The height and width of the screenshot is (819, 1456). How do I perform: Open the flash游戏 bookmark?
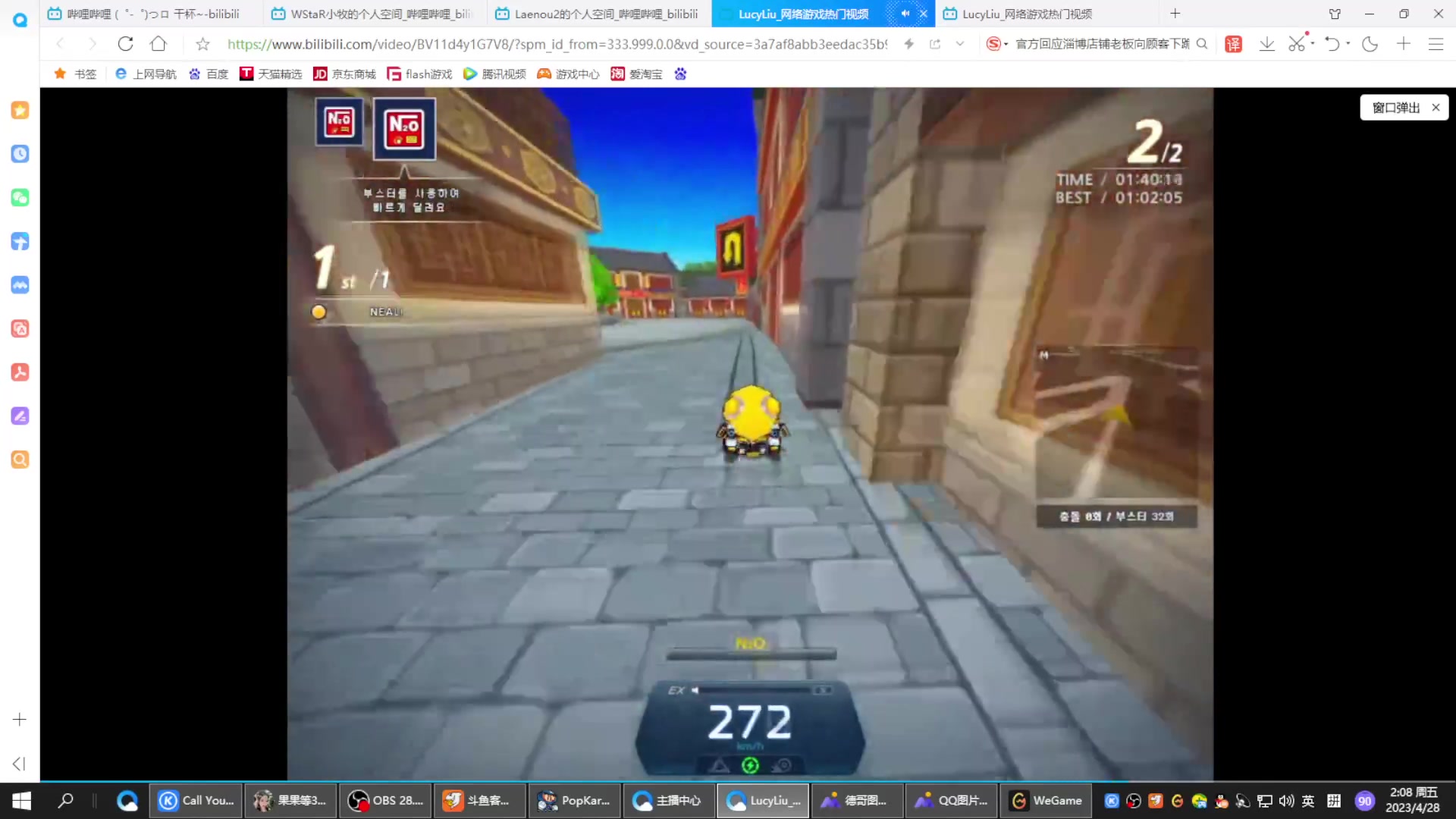[x=419, y=74]
